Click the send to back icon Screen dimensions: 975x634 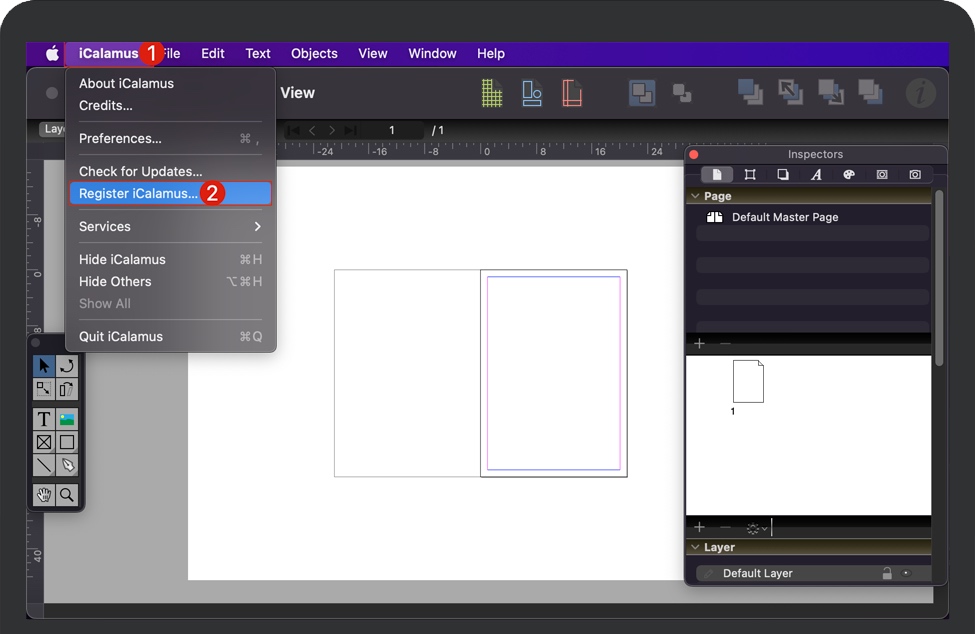coord(871,92)
